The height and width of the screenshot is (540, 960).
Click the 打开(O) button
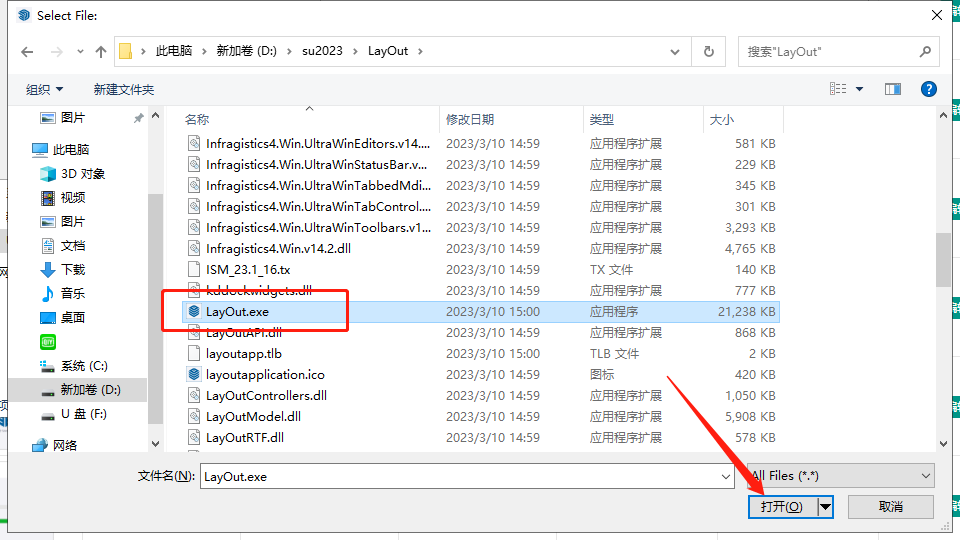click(x=782, y=507)
